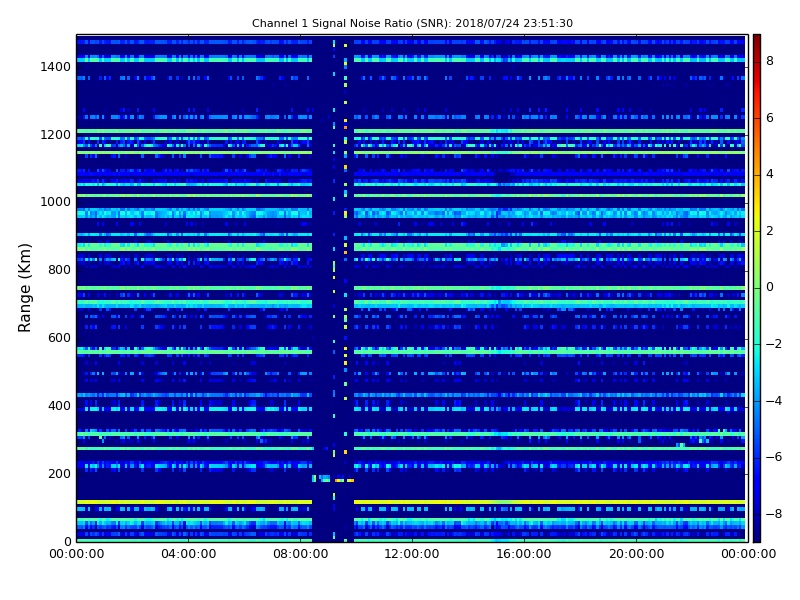Click the colorbar tick label 4

pos(770,174)
